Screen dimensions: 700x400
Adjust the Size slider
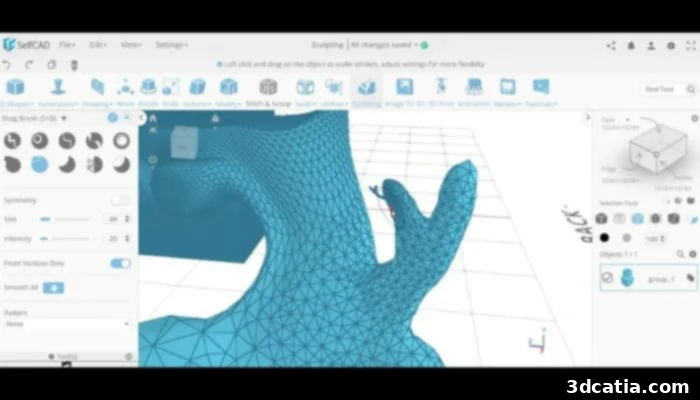64,219
